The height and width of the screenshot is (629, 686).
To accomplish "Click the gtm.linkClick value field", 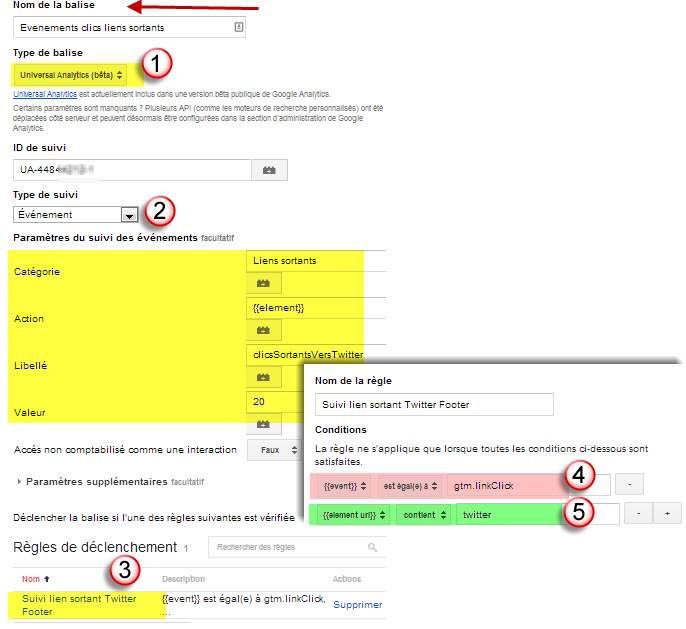I will pyautogui.click(x=528, y=486).
